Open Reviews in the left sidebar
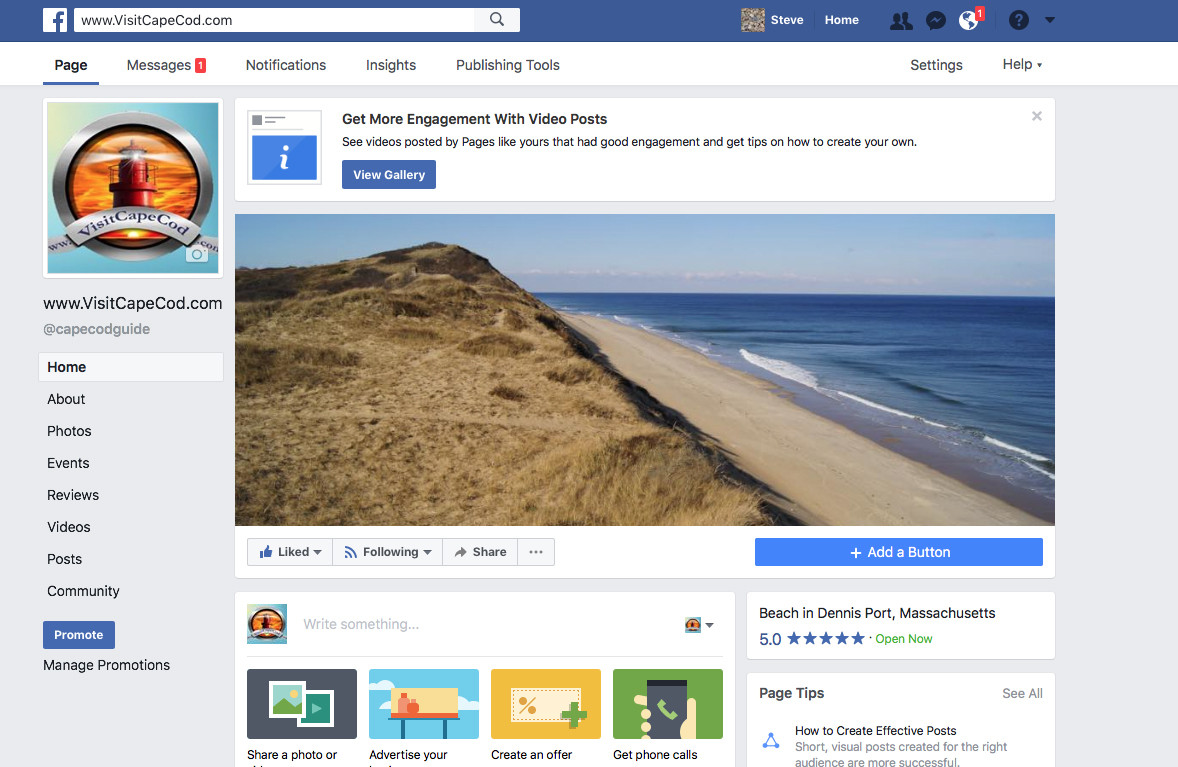Image resolution: width=1178 pixels, height=767 pixels. 73,495
